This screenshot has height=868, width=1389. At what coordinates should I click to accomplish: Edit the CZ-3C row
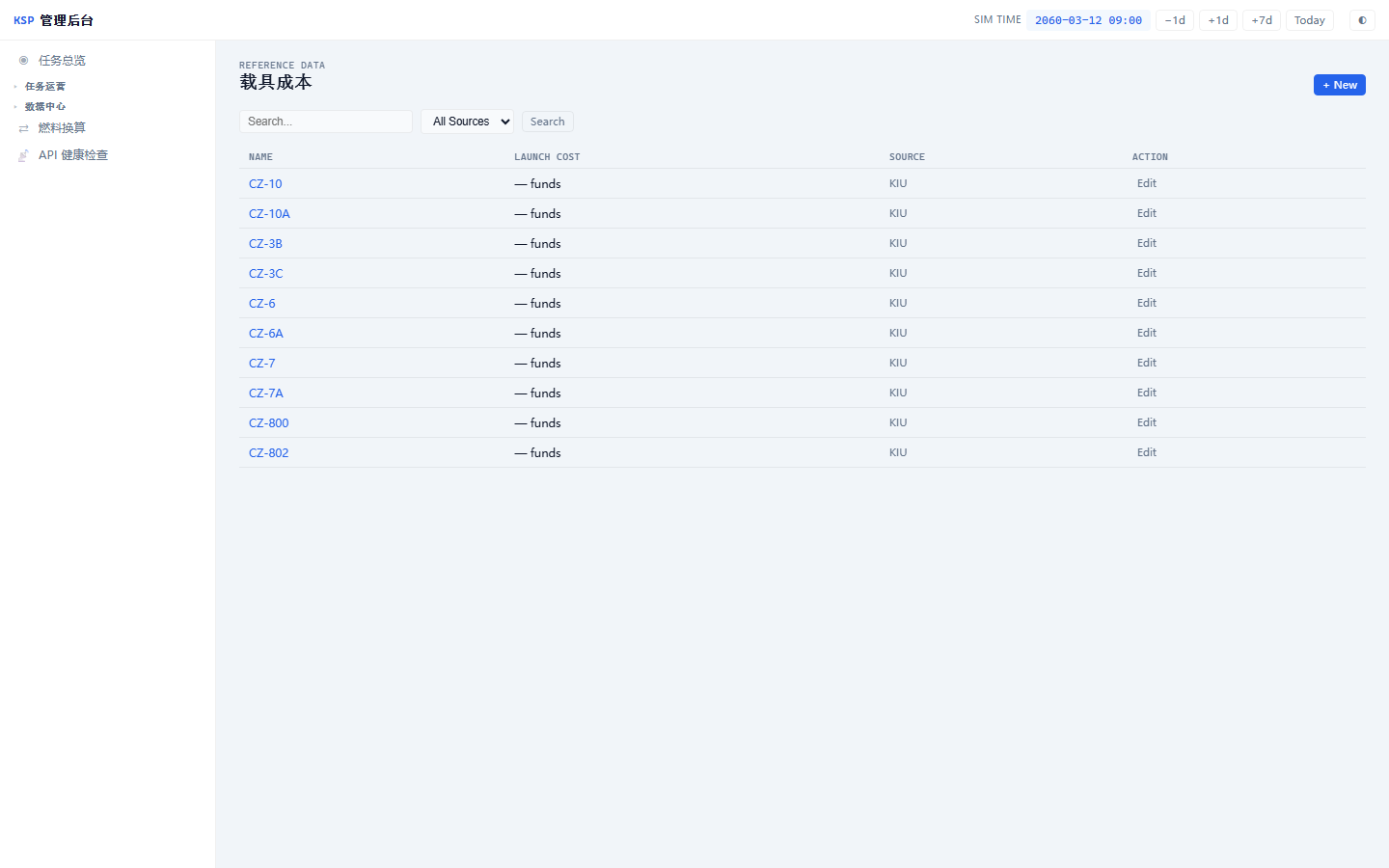pyautogui.click(x=1147, y=273)
